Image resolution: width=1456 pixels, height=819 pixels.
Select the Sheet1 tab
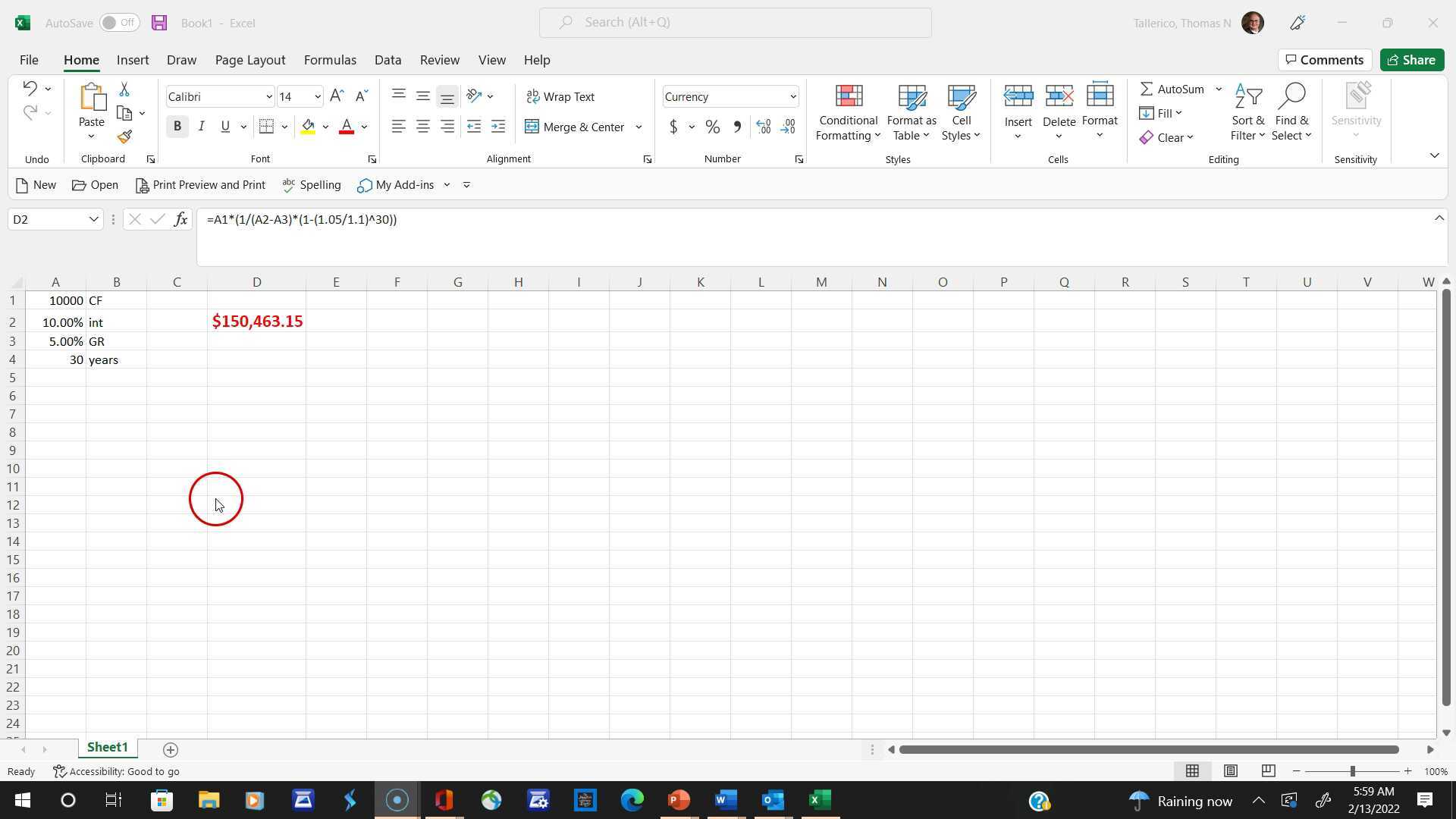tap(107, 747)
